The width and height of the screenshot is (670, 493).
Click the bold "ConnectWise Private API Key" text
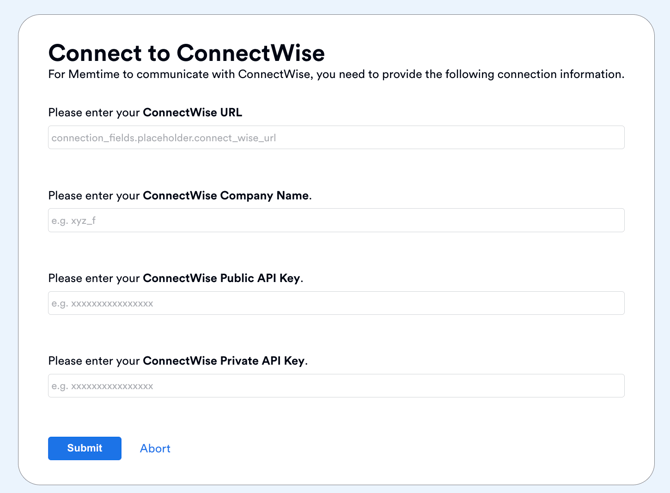(x=223, y=361)
